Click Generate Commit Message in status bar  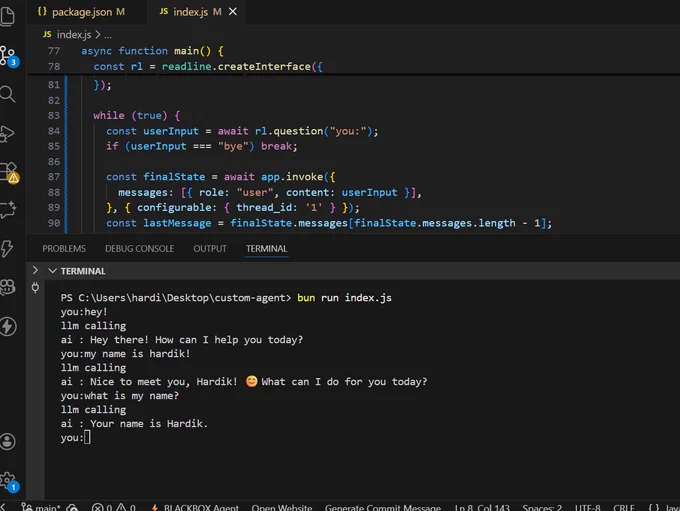[382, 508]
